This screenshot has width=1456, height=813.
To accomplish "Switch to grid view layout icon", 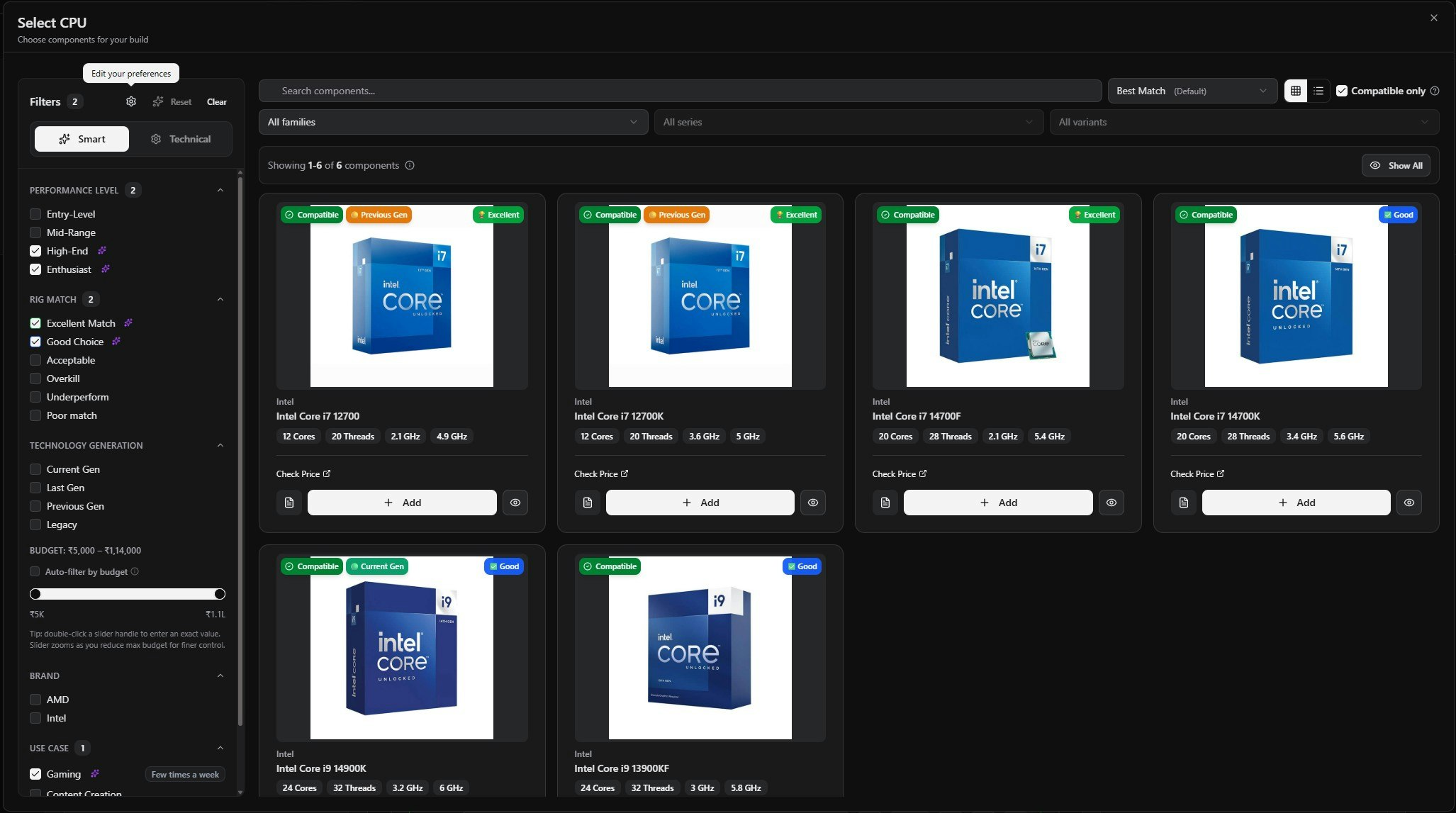I will point(1296,91).
